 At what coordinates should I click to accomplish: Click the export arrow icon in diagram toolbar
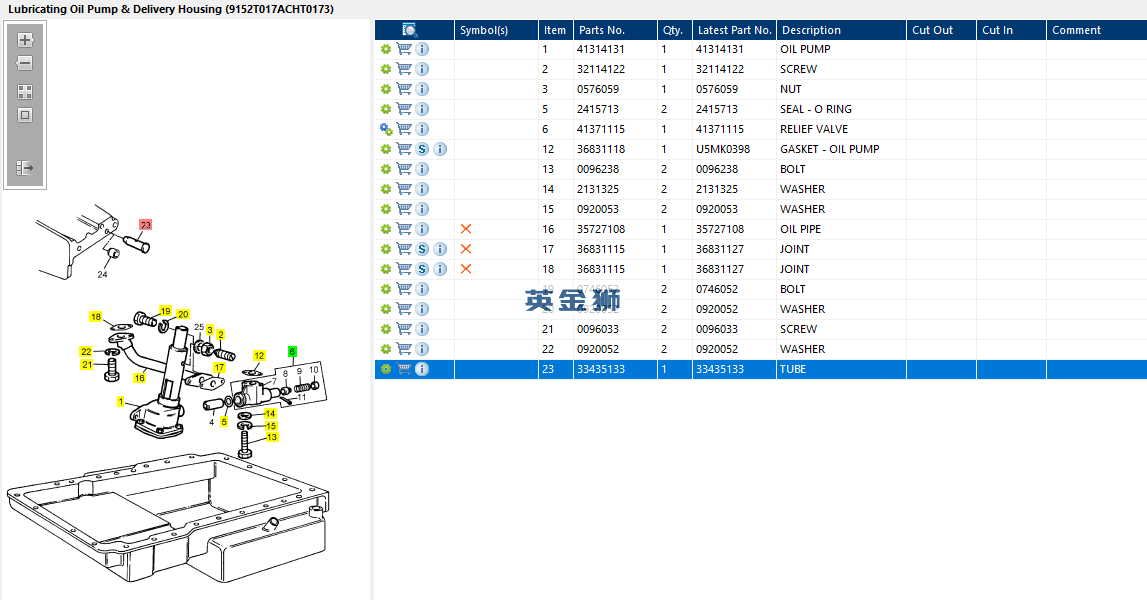coord(25,168)
